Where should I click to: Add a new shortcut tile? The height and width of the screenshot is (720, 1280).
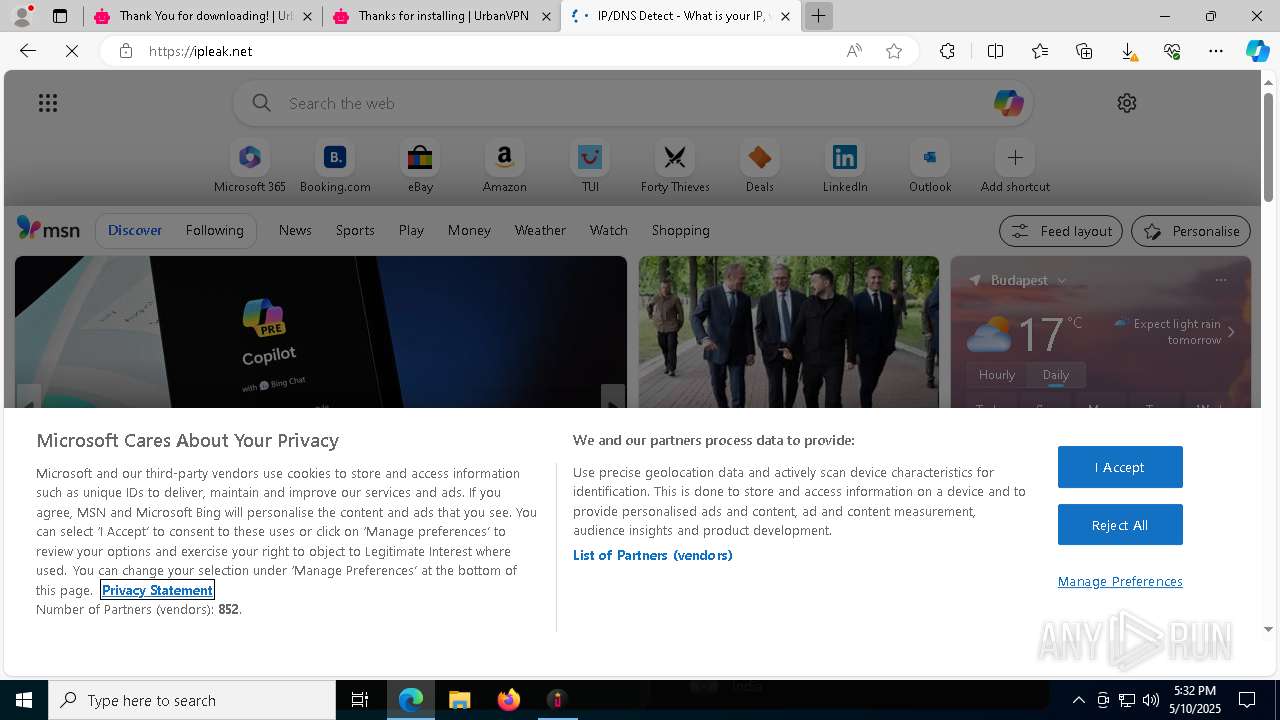(1015, 167)
